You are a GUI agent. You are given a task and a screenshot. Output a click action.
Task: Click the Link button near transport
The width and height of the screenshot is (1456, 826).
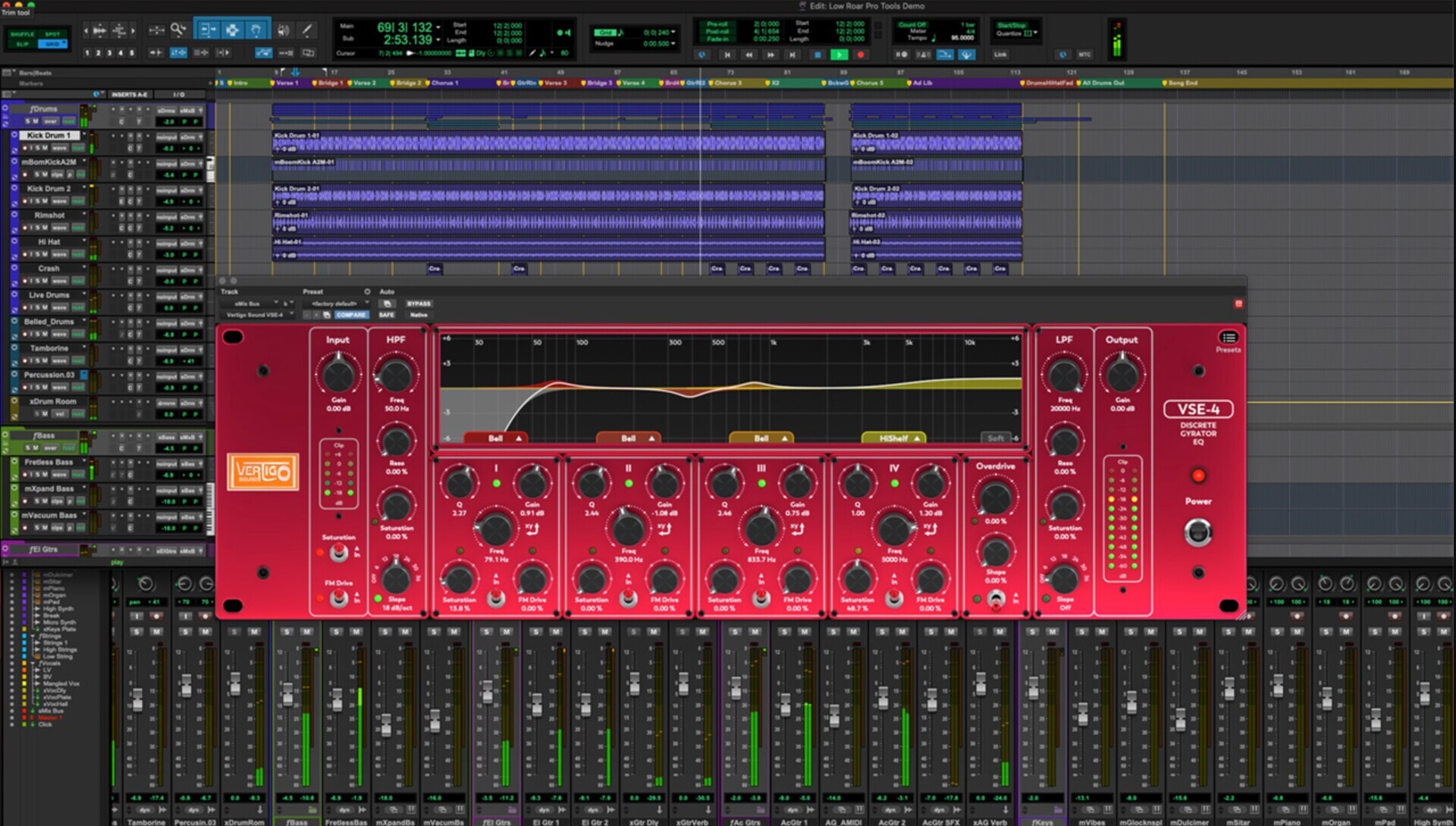1001,55
